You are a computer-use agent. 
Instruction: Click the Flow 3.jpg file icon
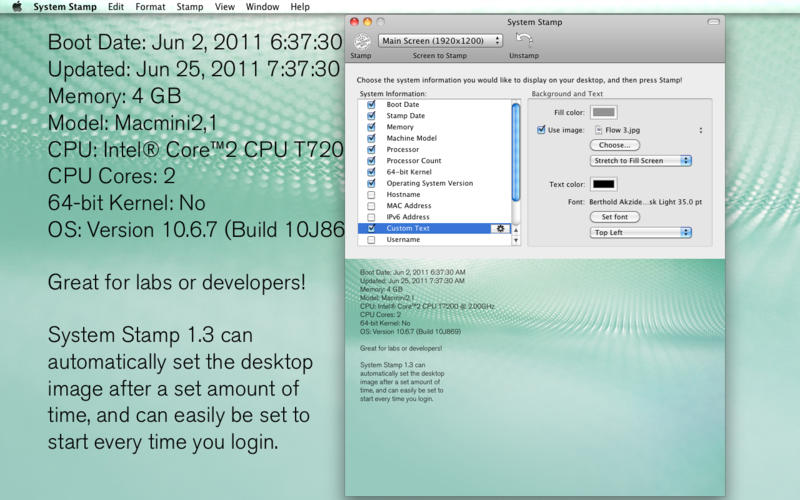pos(596,130)
